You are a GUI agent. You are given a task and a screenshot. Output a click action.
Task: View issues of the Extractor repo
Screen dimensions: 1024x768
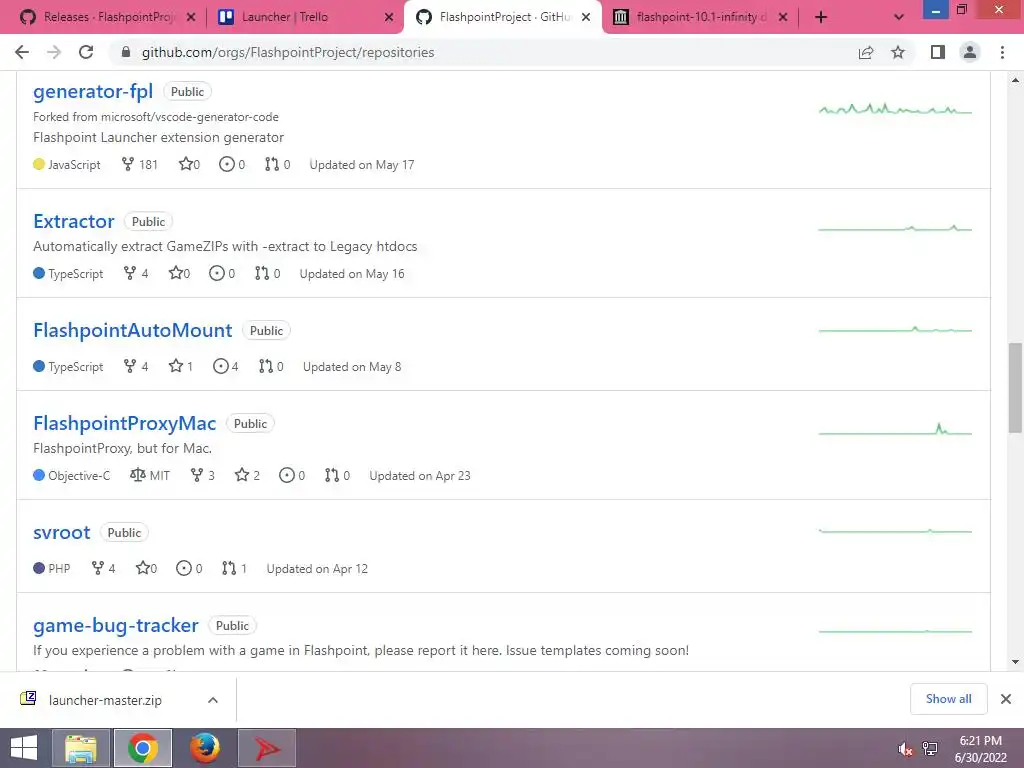(222, 274)
